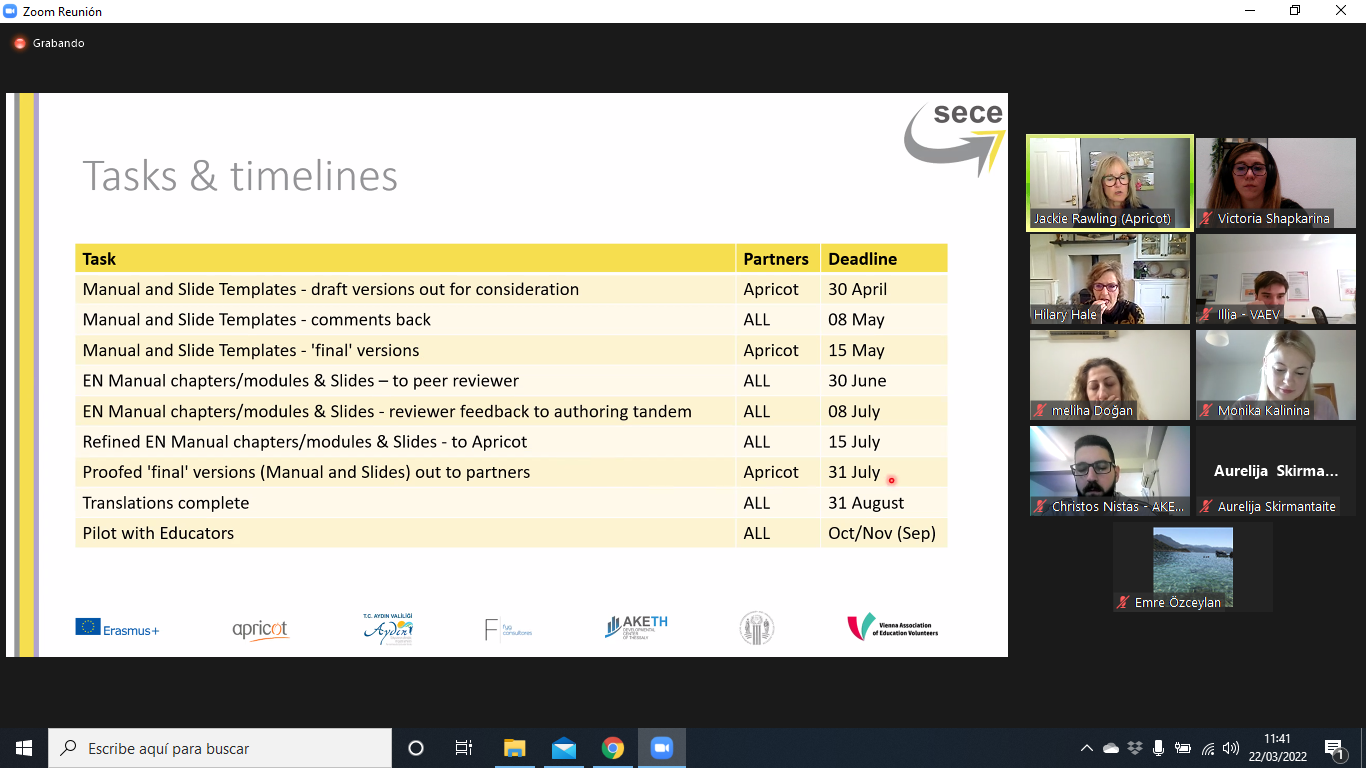Click the 'Oct/Nov (Sep)' deadline cell
The height and width of the screenshot is (768, 1366).
pos(882,533)
